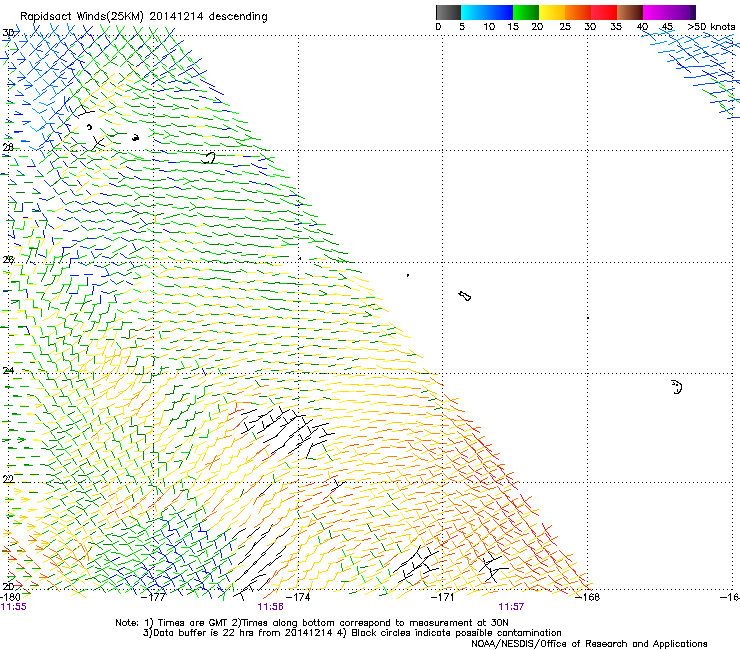Click the title 'Rapidsact Winds(25KM) 20141214 descending'
The width and height of the screenshot is (740, 650).
pos(143,17)
